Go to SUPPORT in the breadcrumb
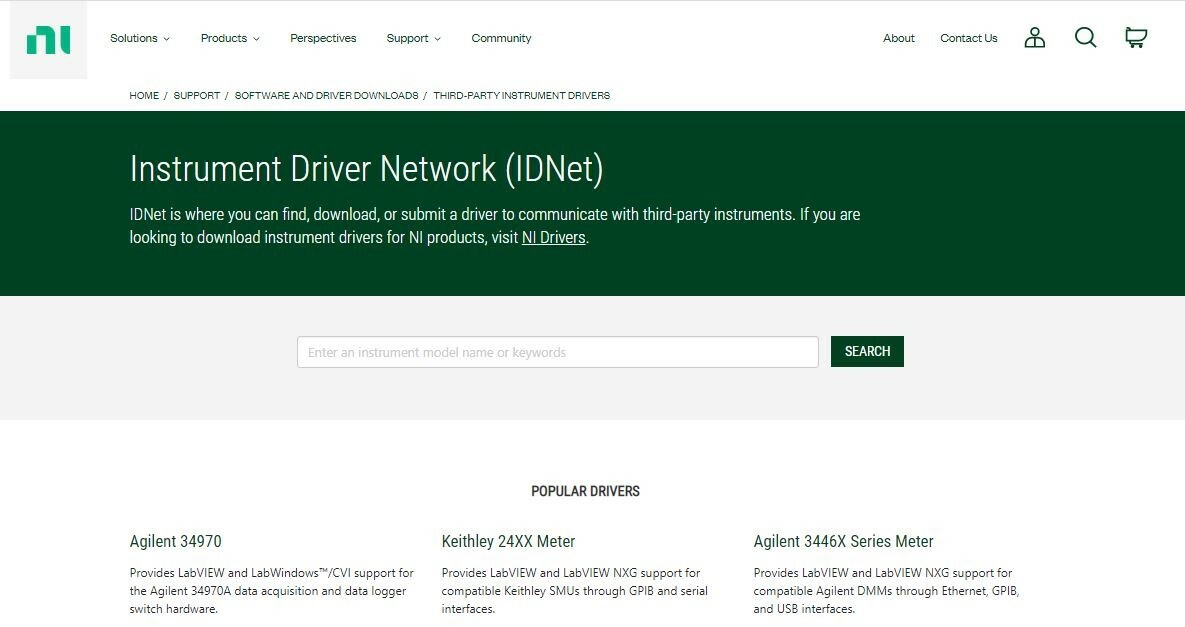Viewport: 1185px width, 627px height. 196,95
